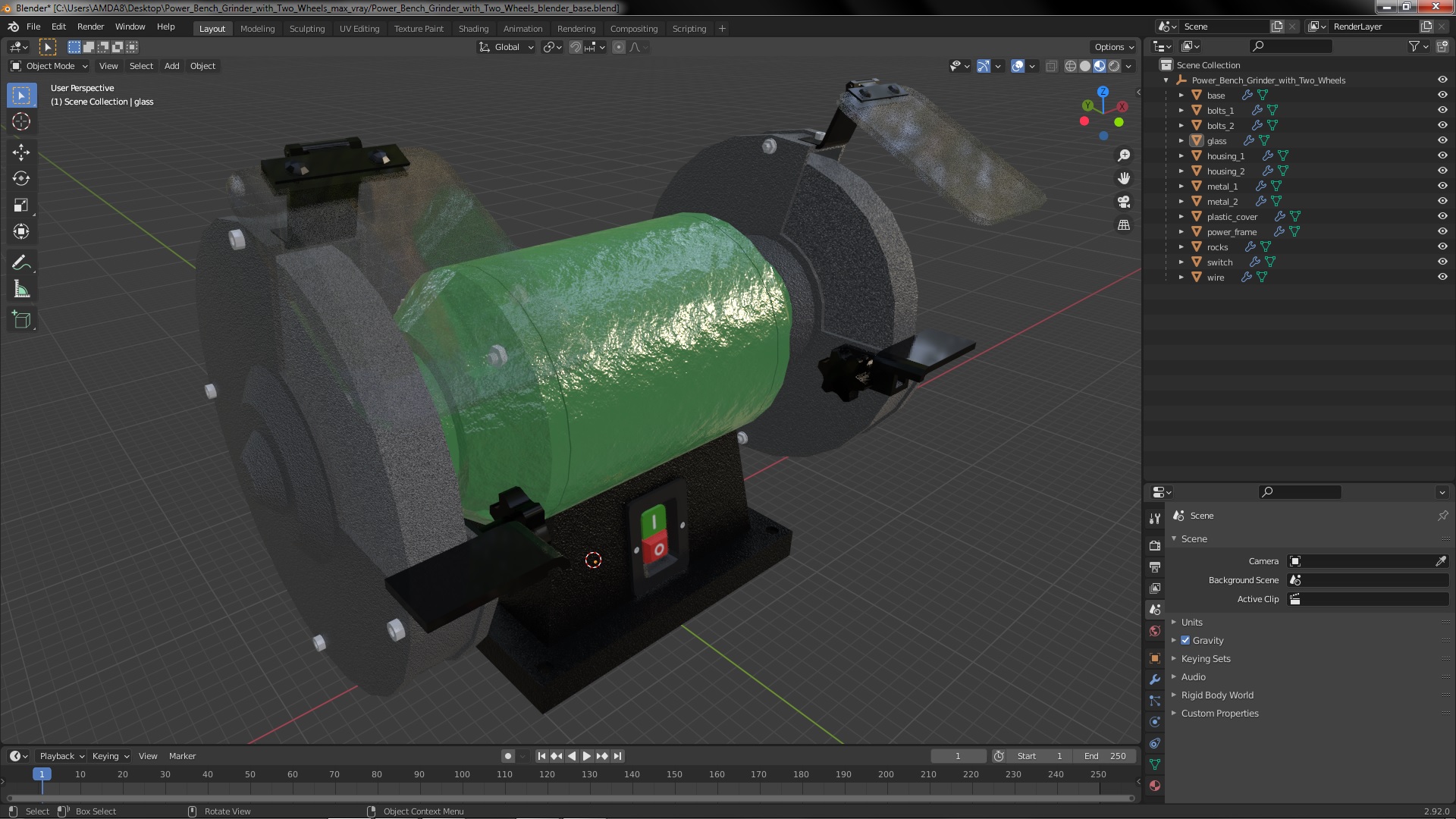
Task: Disable the Gravity checkbox
Action: click(1185, 640)
